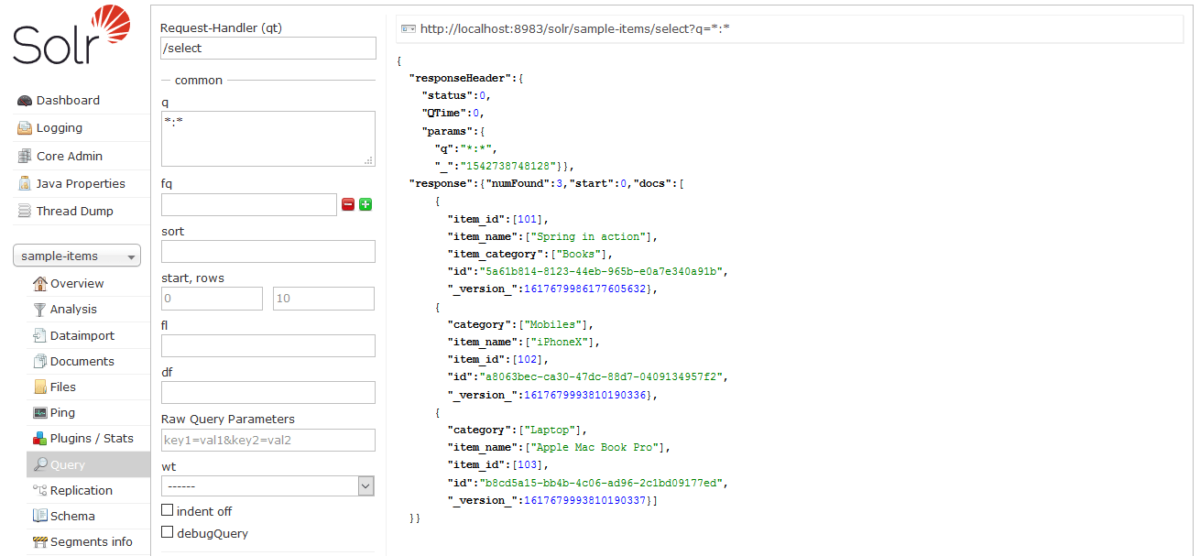
Task: Open the Analysis page
Action: (x=73, y=309)
